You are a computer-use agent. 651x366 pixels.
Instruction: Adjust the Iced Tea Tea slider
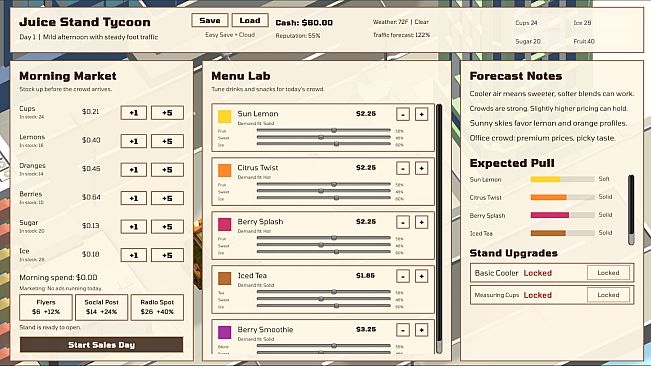324,292
